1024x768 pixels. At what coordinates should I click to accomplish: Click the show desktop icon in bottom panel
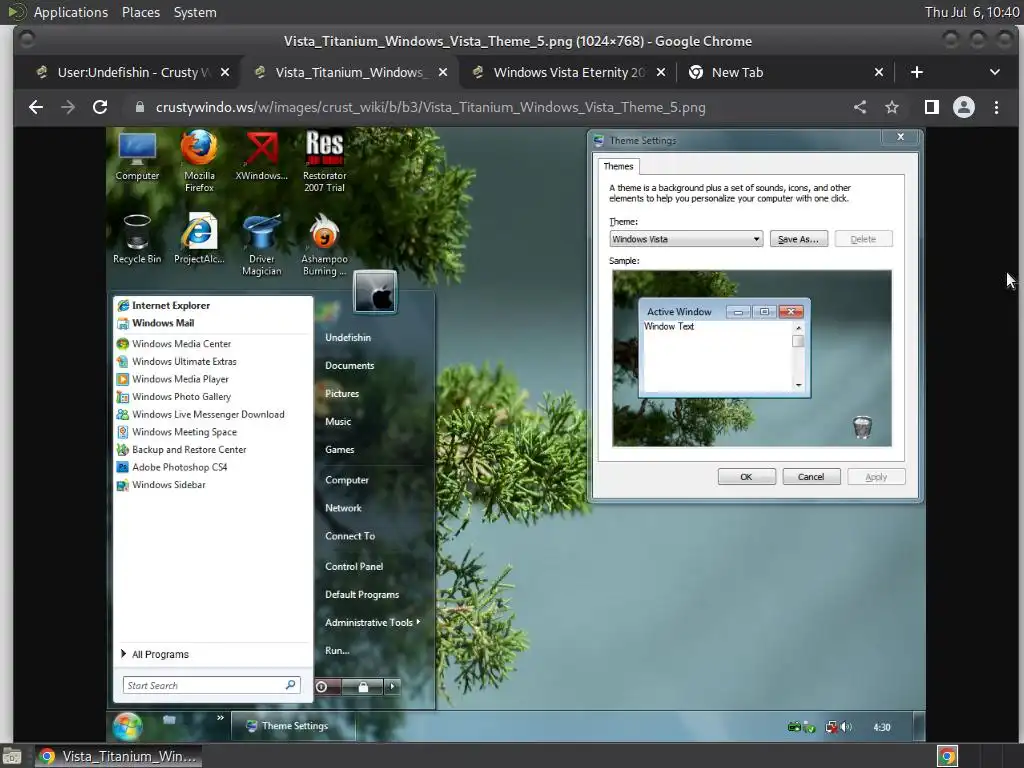pyautogui.click(x=12, y=757)
